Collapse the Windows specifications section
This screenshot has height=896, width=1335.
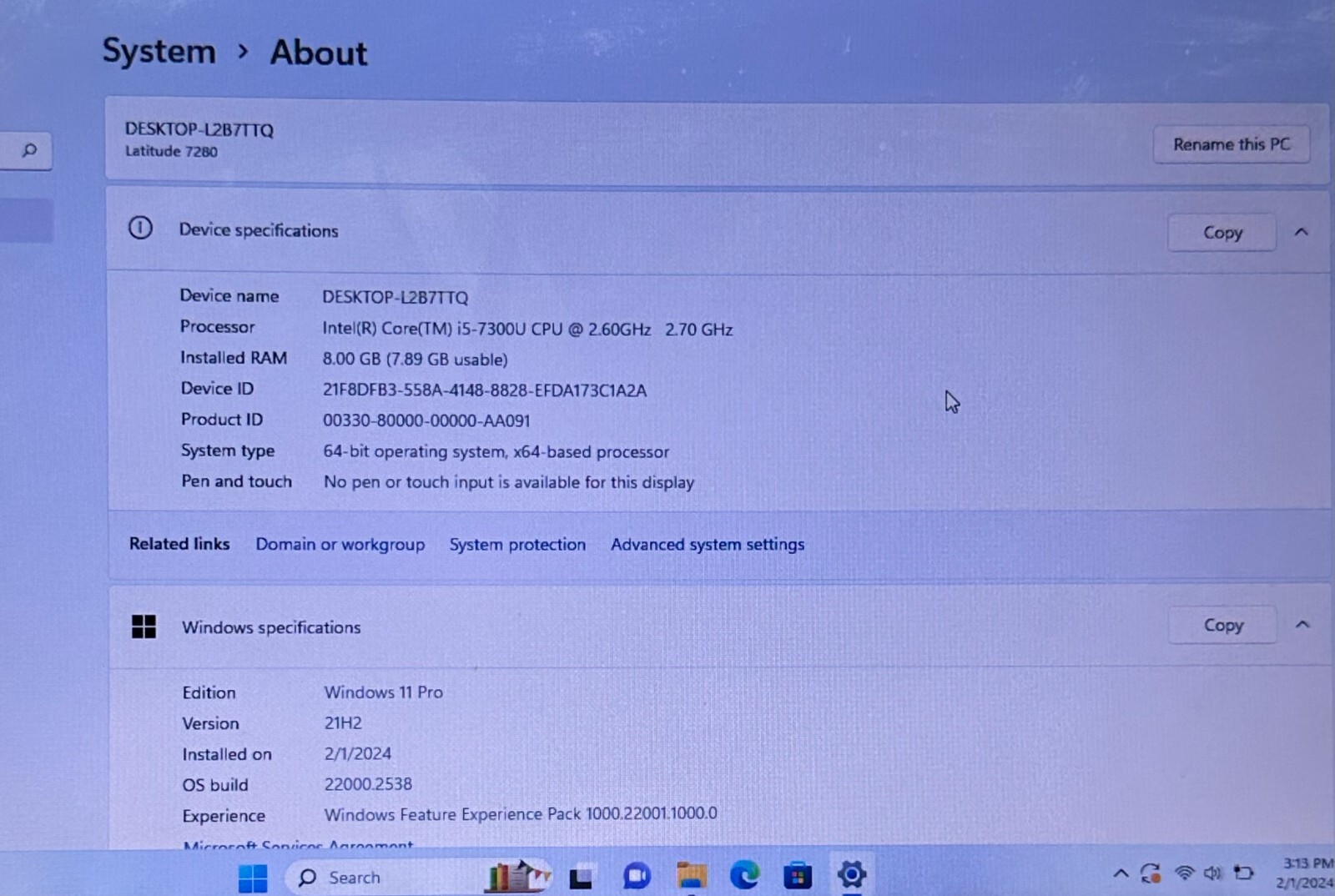1302,624
